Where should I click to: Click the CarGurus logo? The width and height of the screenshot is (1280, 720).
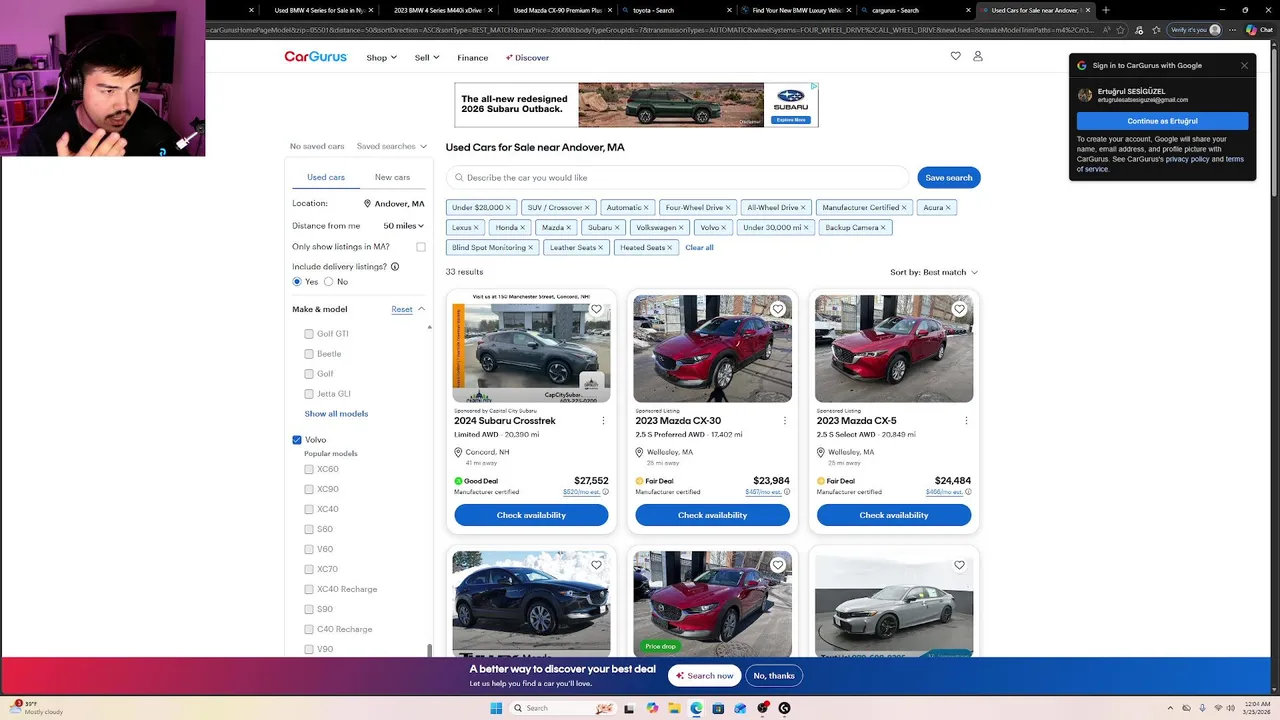(316, 57)
